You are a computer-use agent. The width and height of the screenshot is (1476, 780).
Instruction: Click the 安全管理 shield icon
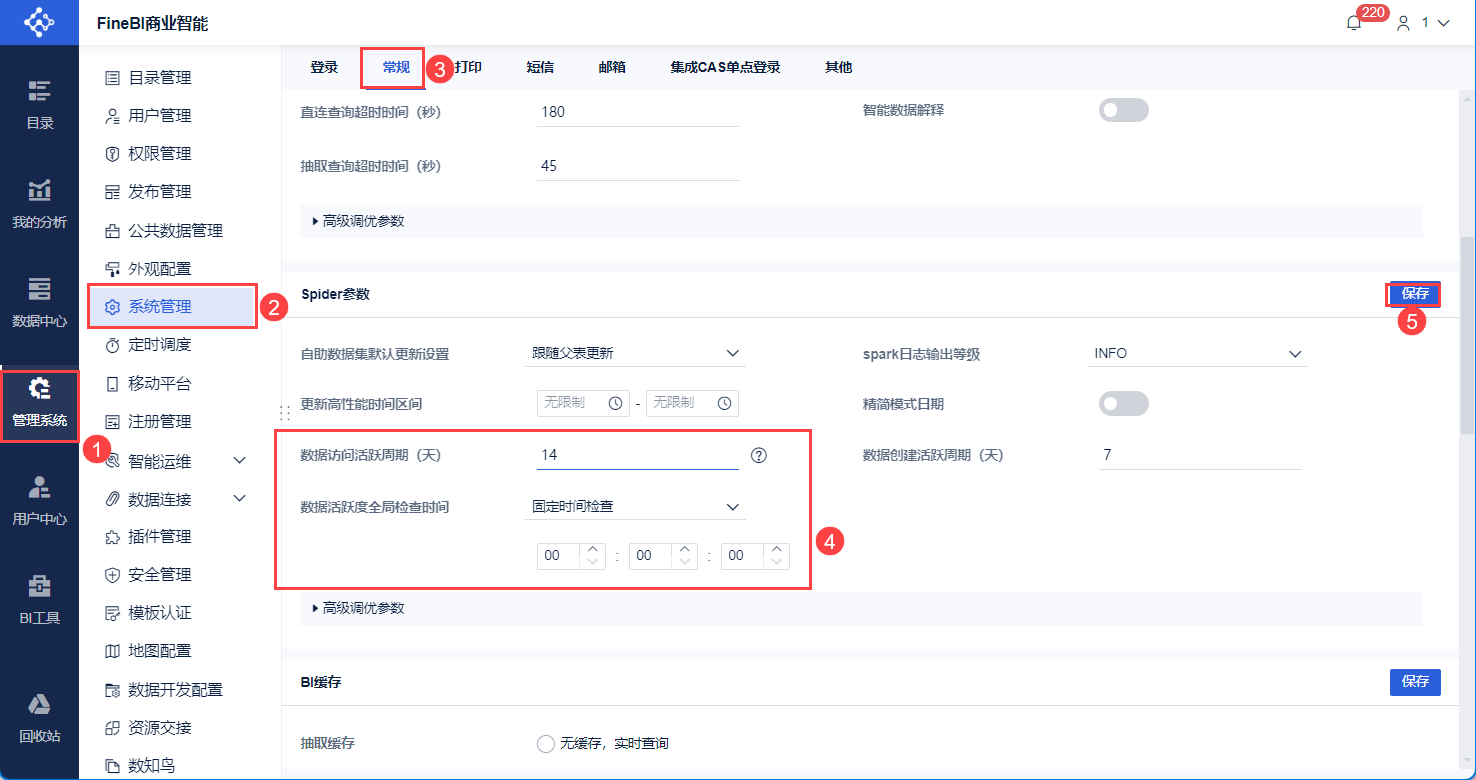coord(112,575)
